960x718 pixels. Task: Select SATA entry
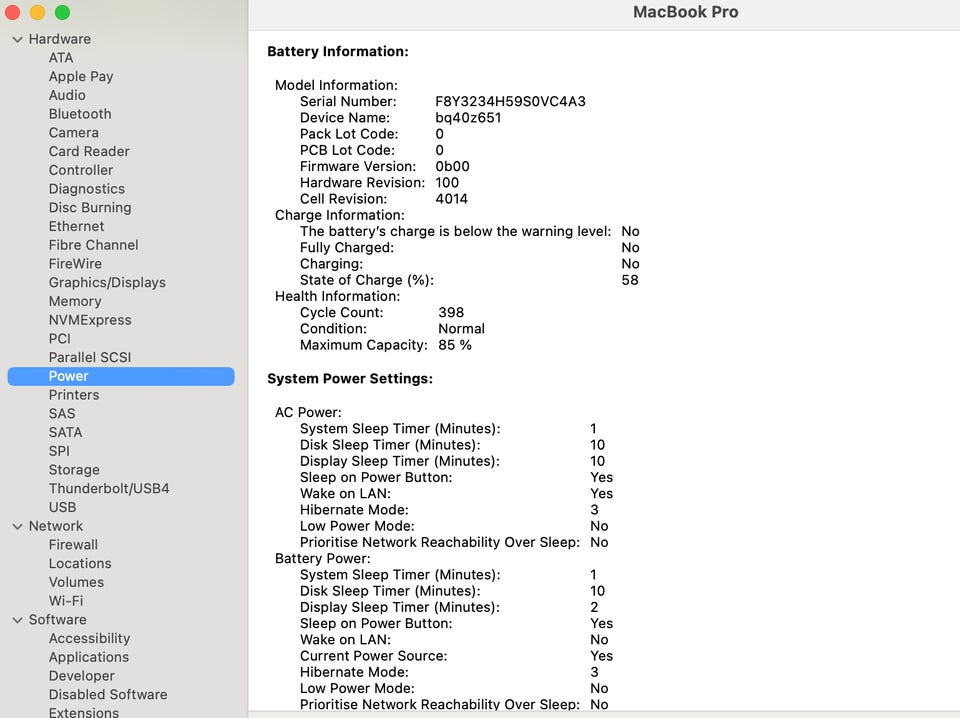pos(65,432)
